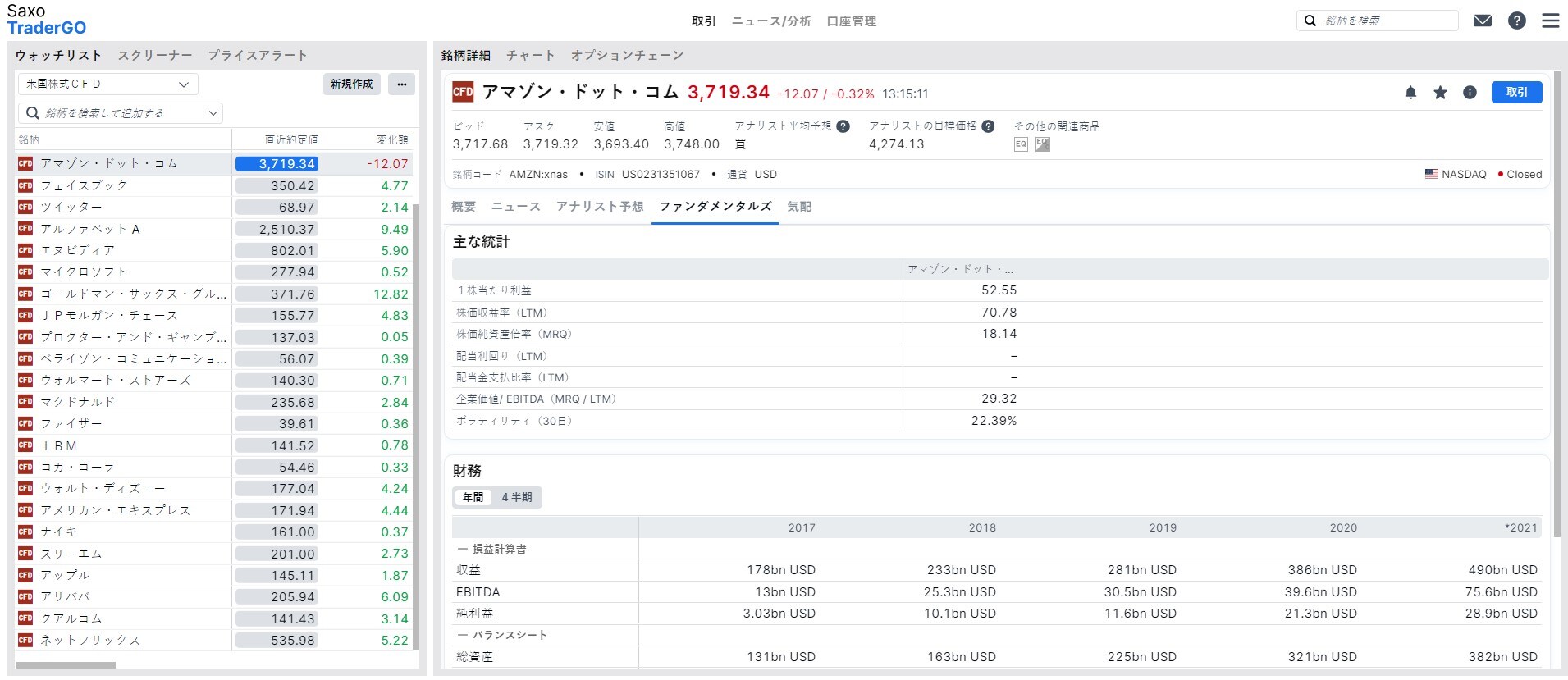Open the watchlist more options (…) button

pyautogui.click(x=401, y=84)
